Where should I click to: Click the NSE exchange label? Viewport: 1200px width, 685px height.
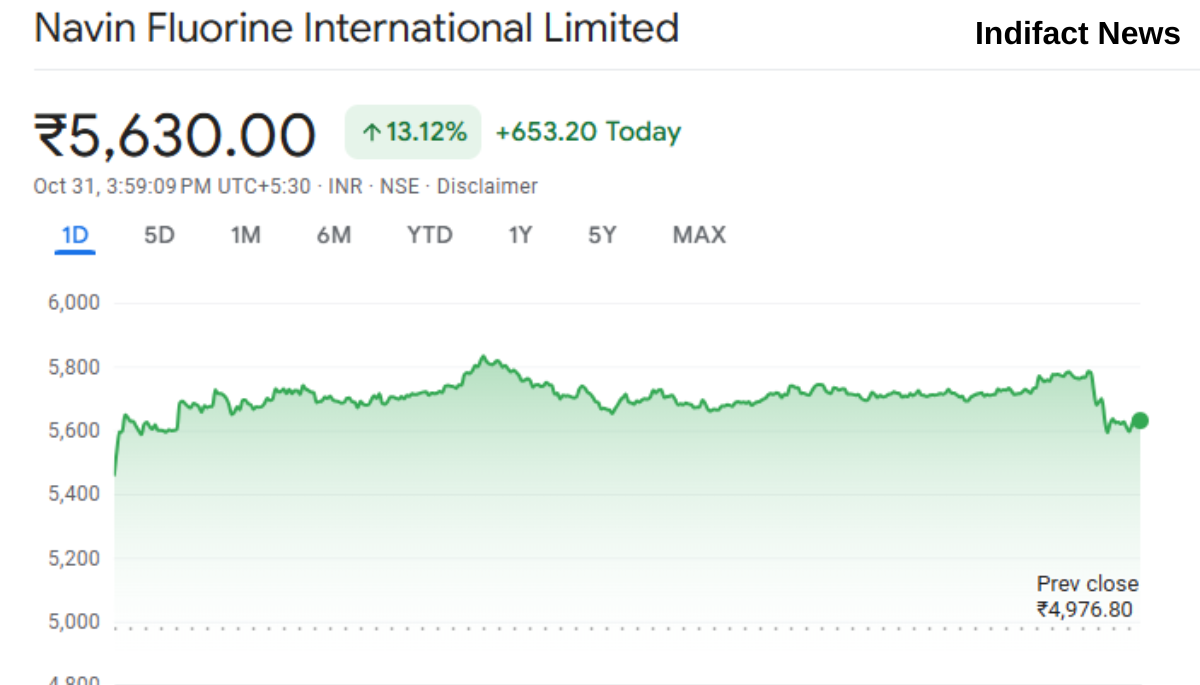click(x=399, y=186)
